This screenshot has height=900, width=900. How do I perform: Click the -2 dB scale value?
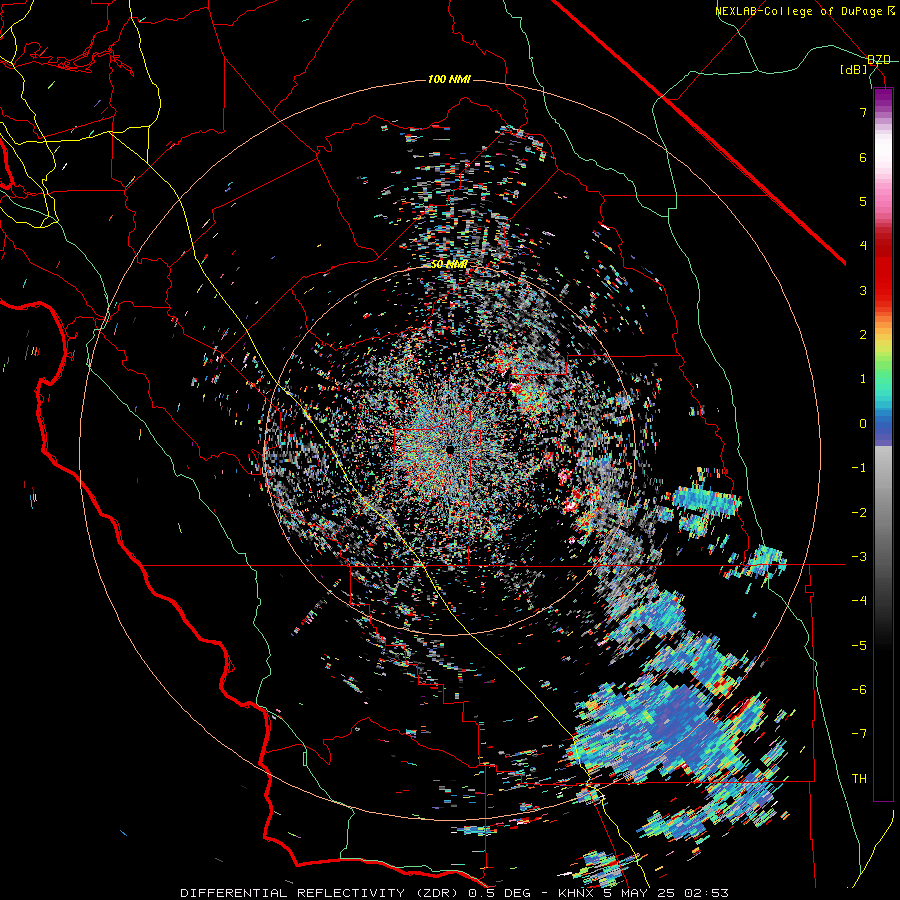(x=859, y=513)
